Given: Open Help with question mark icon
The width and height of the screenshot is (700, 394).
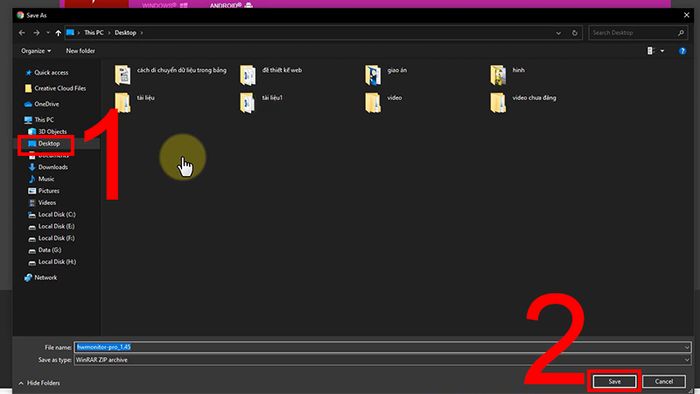Looking at the screenshot, I should [682, 51].
